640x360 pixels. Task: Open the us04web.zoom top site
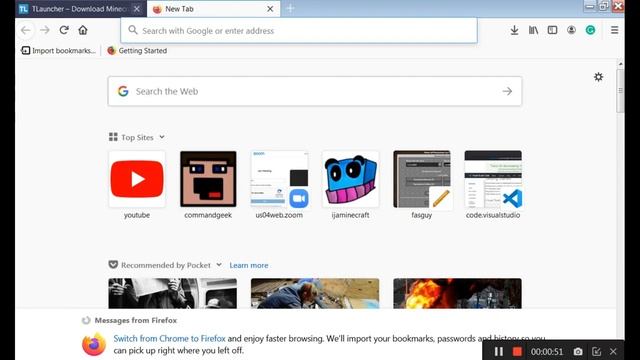pyautogui.click(x=279, y=185)
